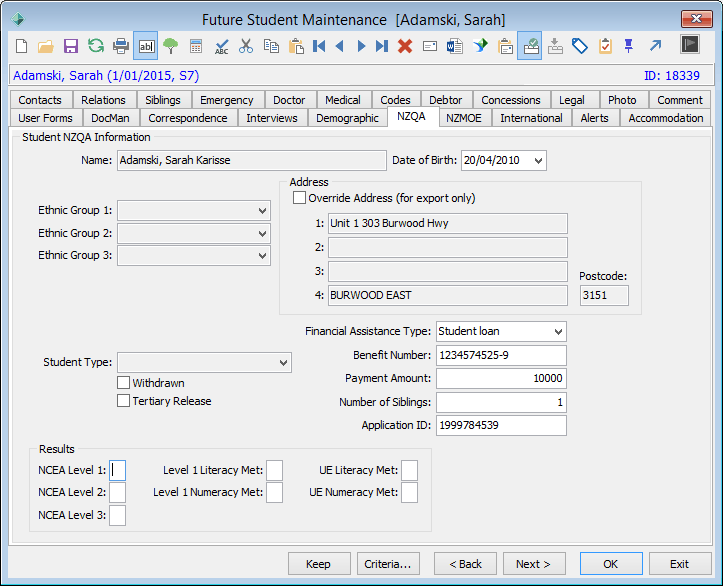
Task: Confirm with the OK button
Action: click(x=611, y=564)
